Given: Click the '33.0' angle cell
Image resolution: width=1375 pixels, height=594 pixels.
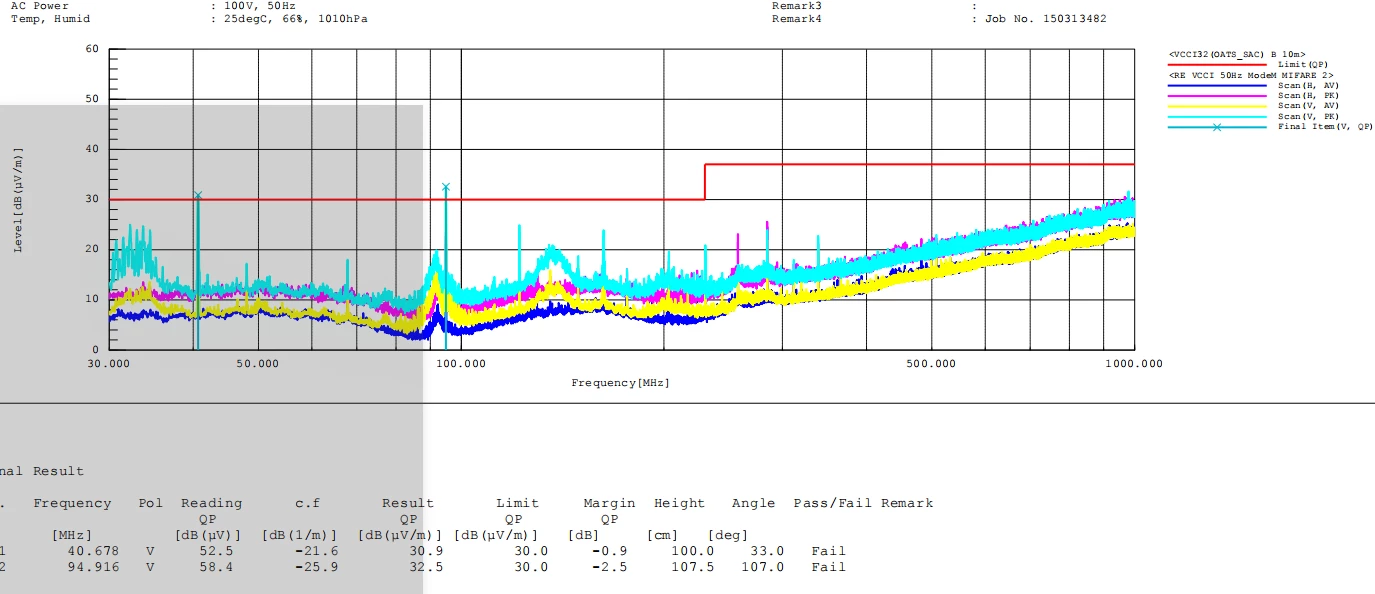Looking at the screenshot, I should click(767, 551).
